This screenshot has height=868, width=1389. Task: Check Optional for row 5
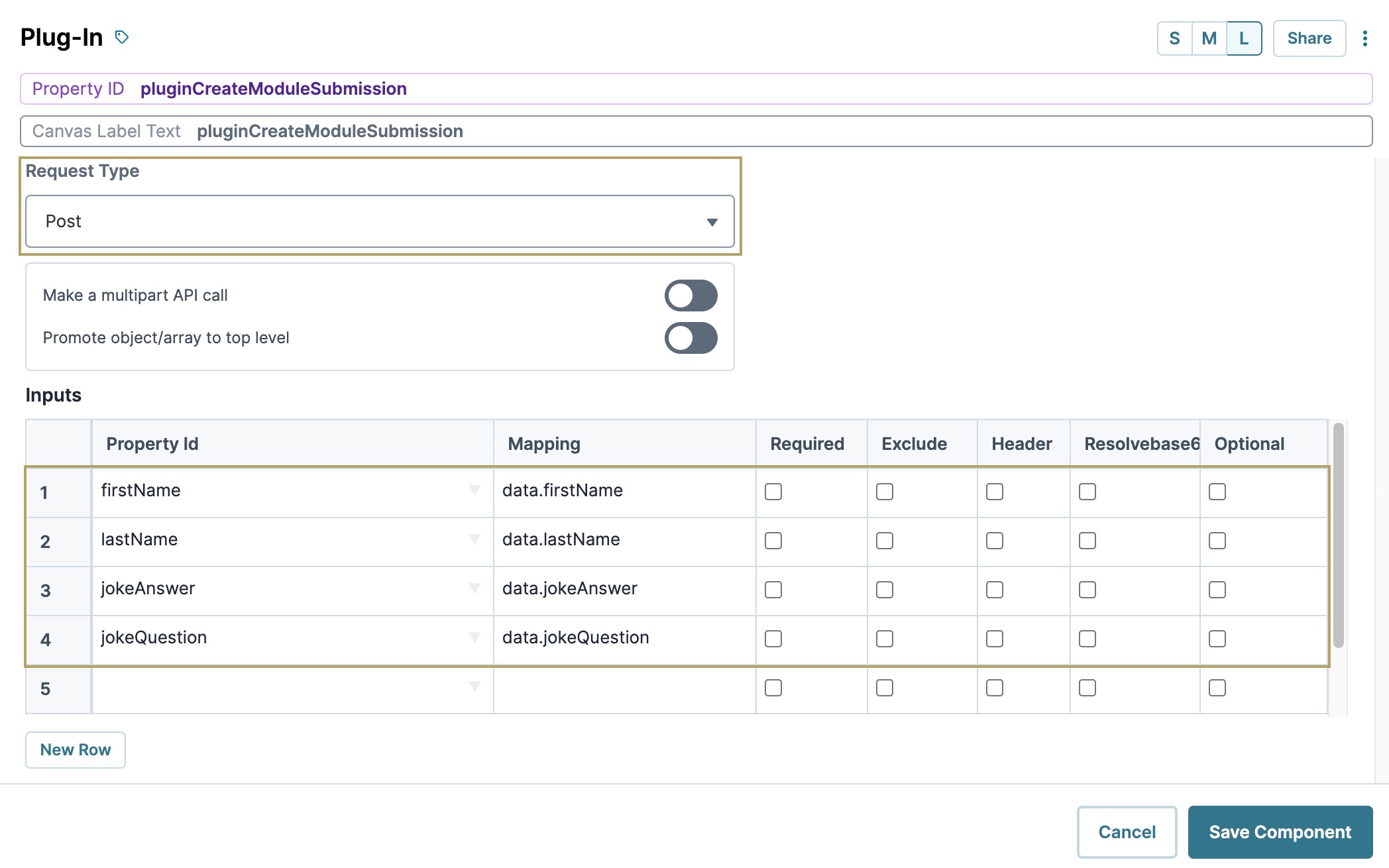(1217, 688)
